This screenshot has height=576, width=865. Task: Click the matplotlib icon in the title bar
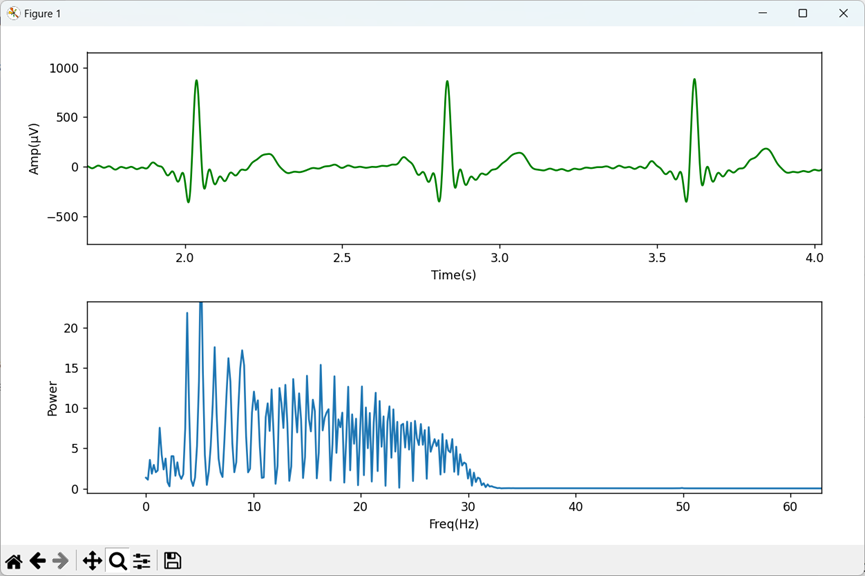(13, 13)
